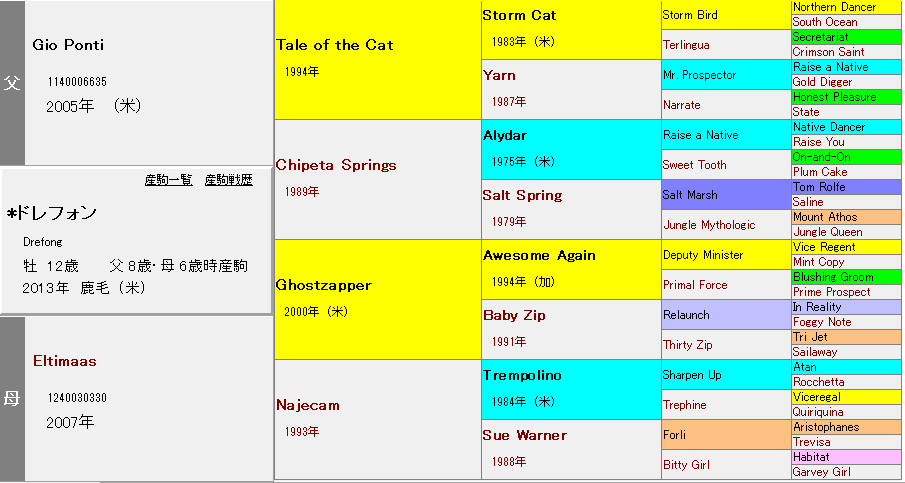905x483 pixels.
Task: Click the 父 sire label tab
Action: point(12,83)
